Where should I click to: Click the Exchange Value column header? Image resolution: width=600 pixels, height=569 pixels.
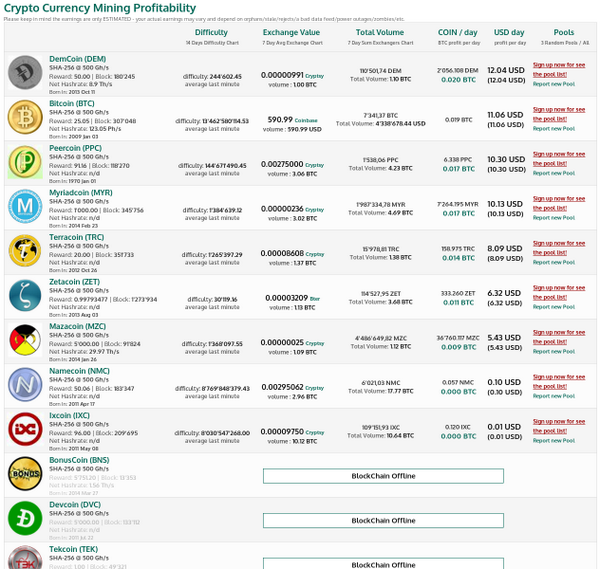coord(291,33)
